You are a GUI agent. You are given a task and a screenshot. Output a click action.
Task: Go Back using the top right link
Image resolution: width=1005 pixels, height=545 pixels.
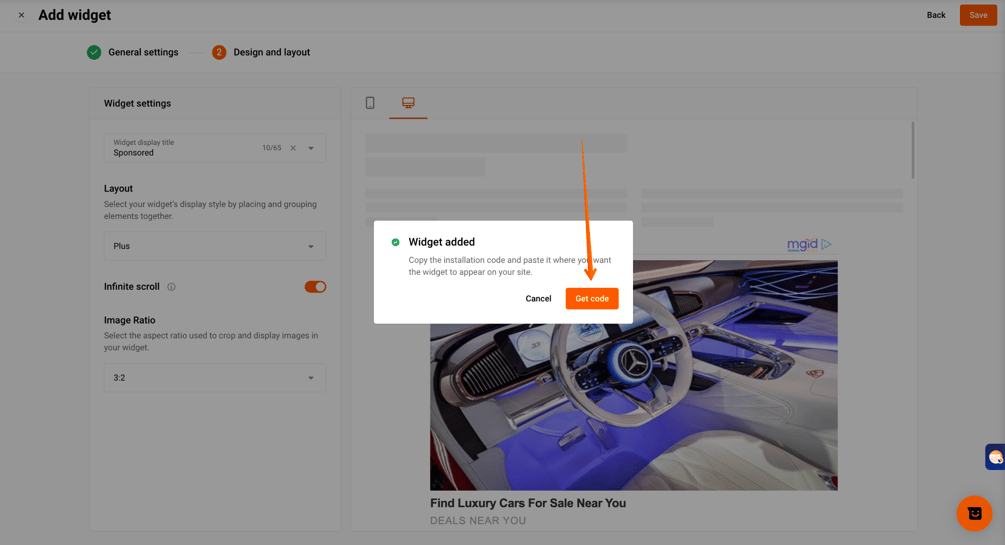click(x=936, y=15)
